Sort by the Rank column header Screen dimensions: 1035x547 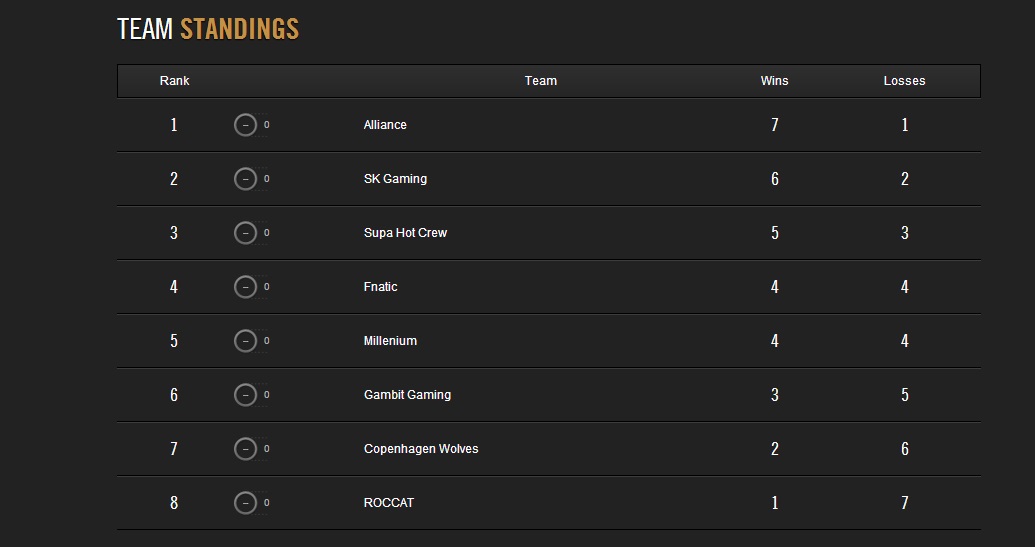174,80
